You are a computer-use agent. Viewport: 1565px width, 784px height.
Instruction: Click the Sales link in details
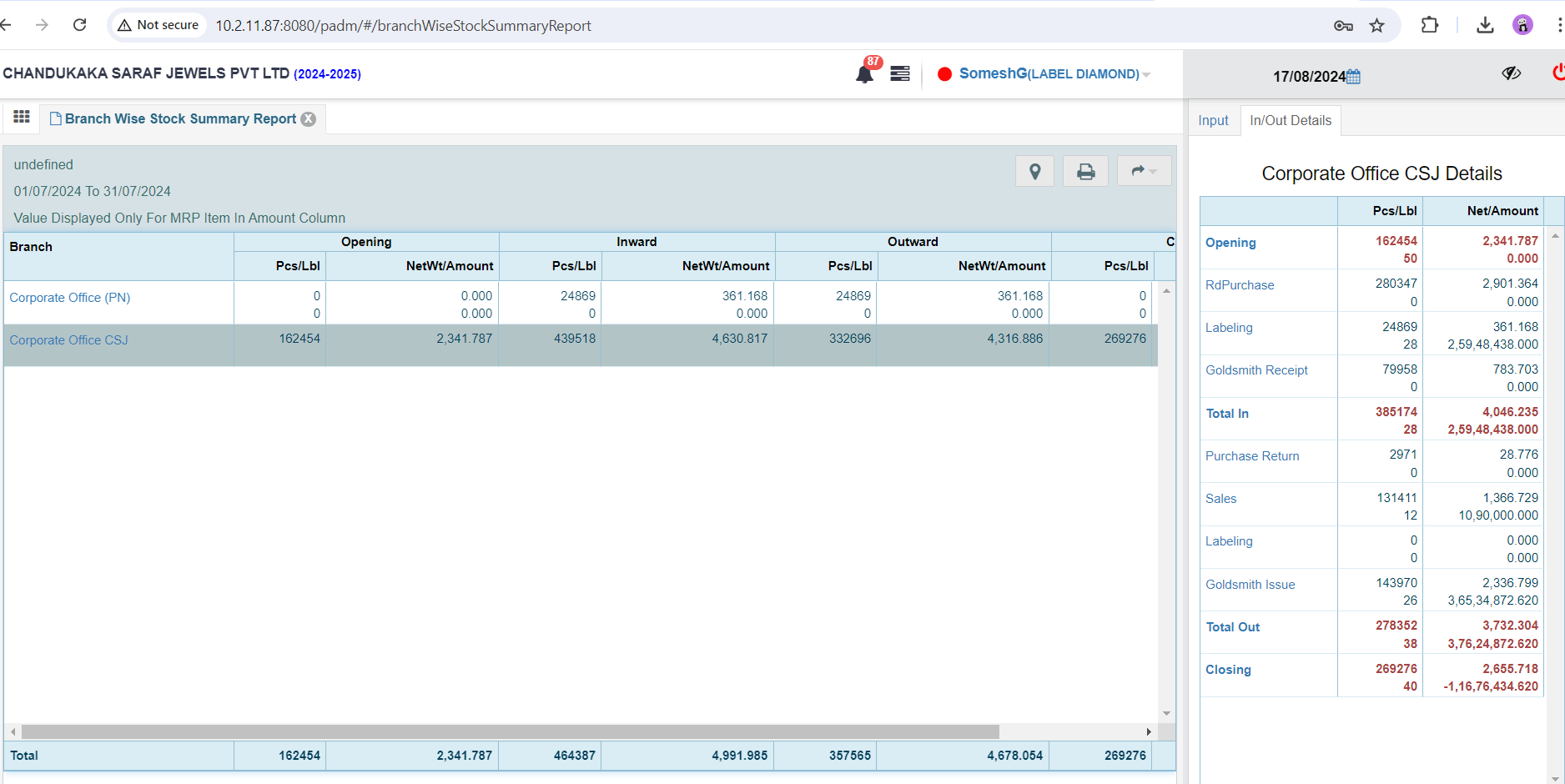point(1220,499)
